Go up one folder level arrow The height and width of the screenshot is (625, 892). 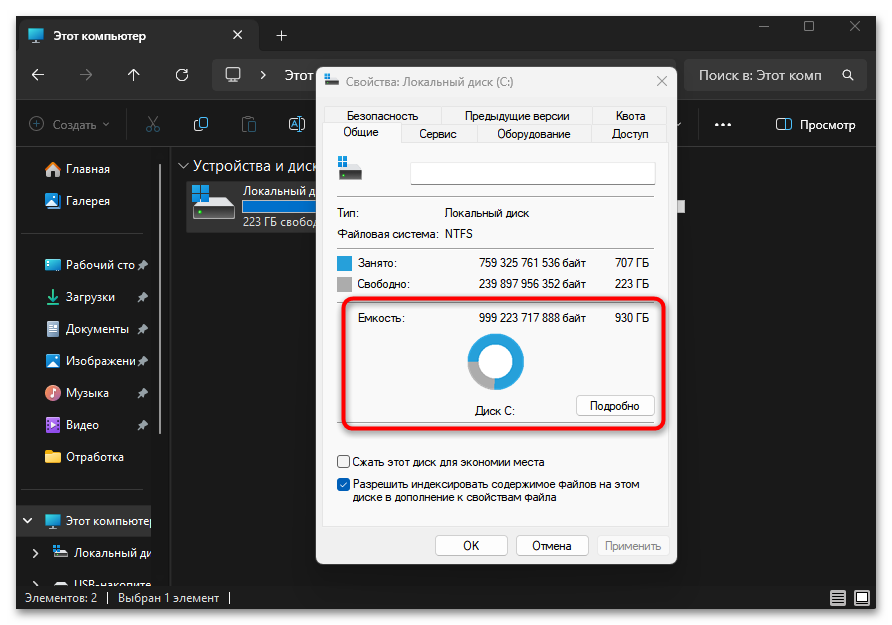coord(134,75)
